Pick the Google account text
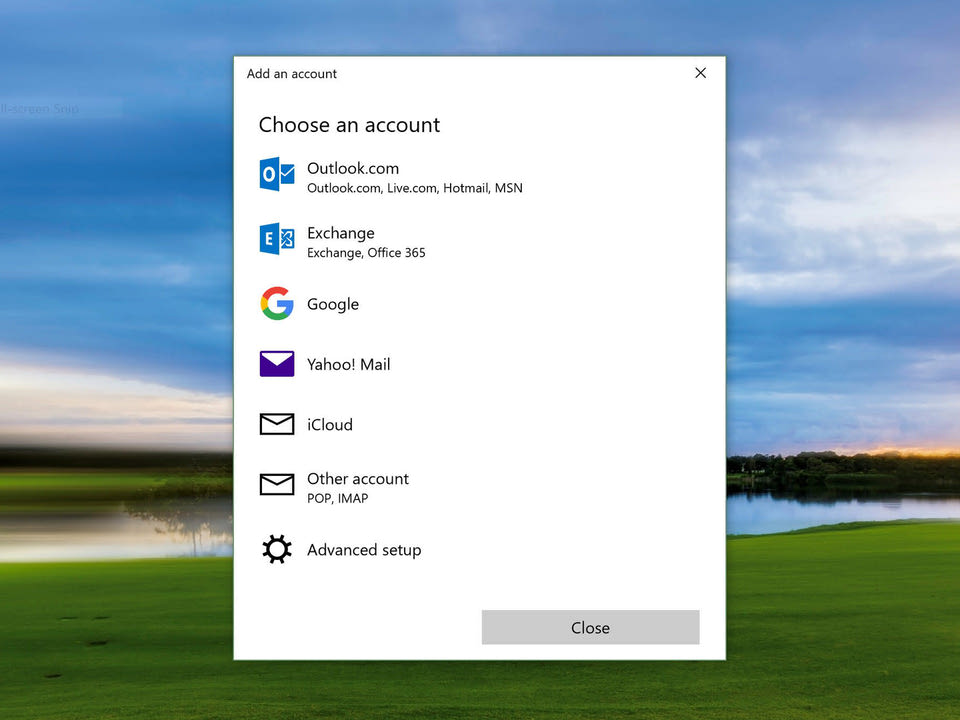The width and height of the screenshot is (960, 720). click(x=333, y=304)
